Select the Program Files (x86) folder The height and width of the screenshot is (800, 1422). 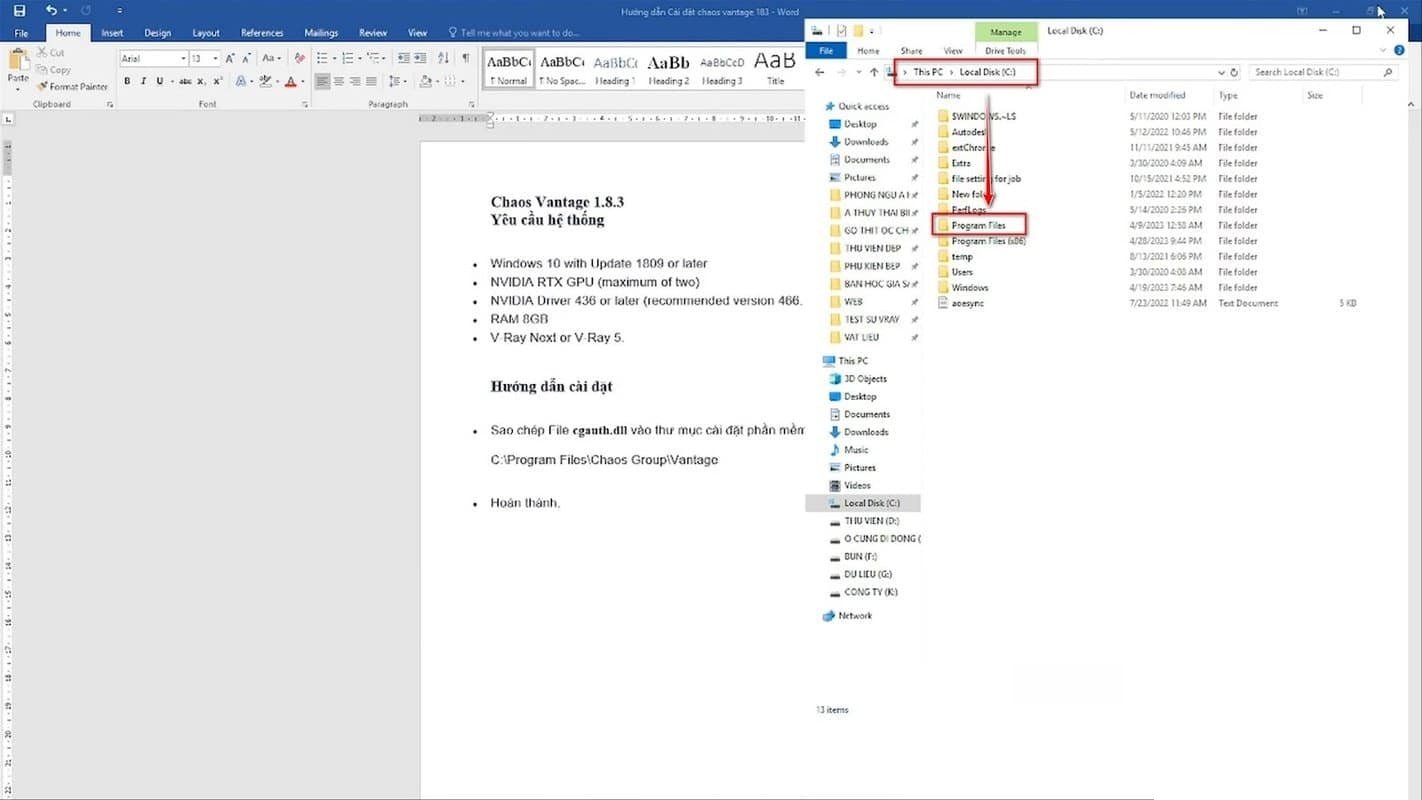tap(988, 241)
